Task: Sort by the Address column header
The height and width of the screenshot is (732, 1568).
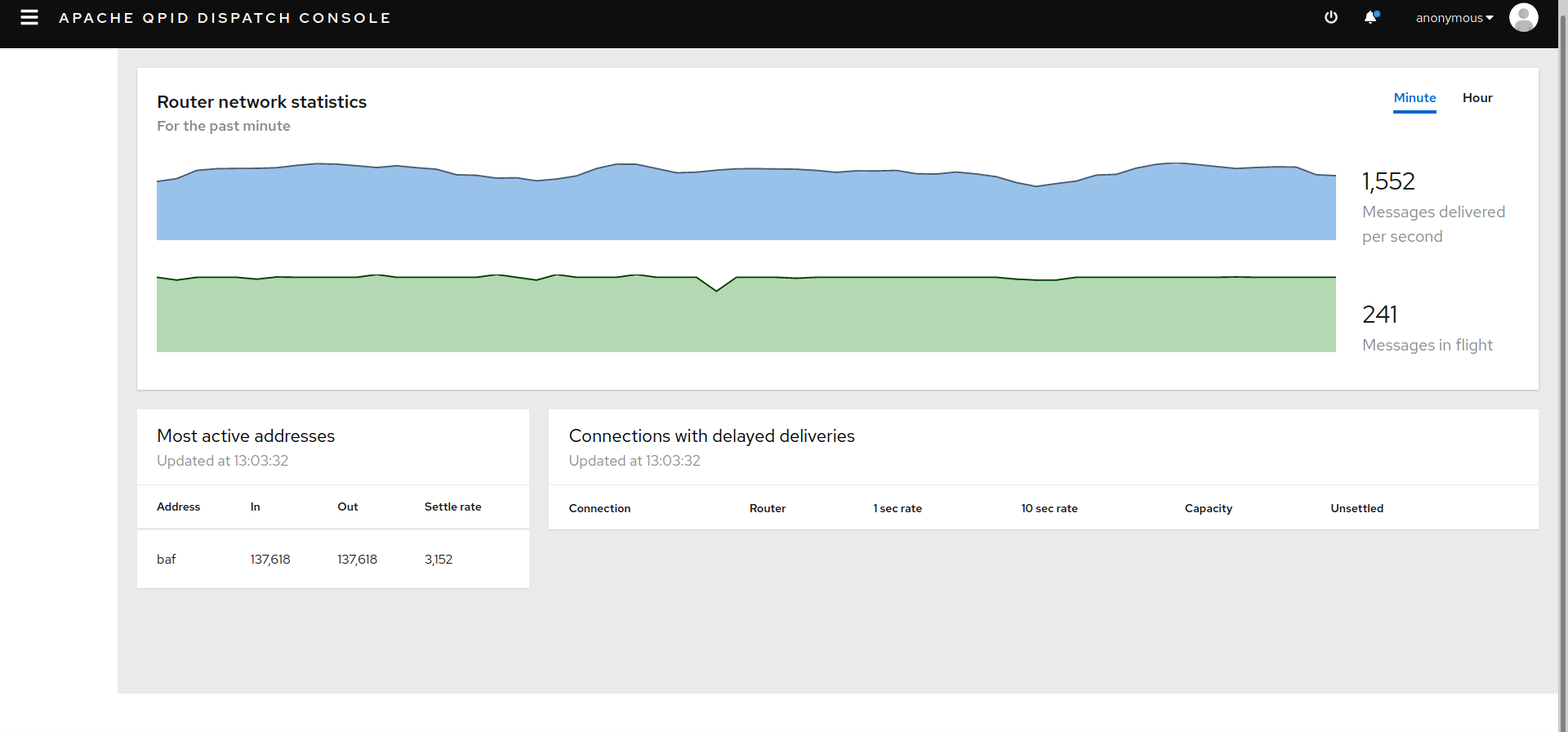Action: point(178,507)
